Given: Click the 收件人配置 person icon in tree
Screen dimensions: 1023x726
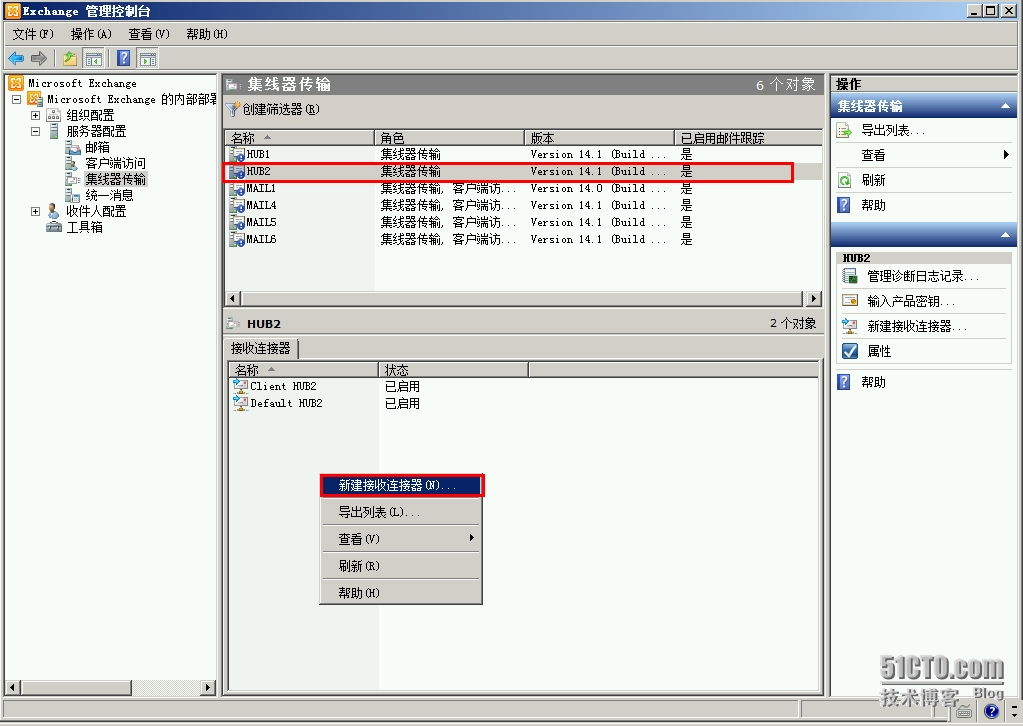Looking at the screenshot, I should click(x=53, y=211).
